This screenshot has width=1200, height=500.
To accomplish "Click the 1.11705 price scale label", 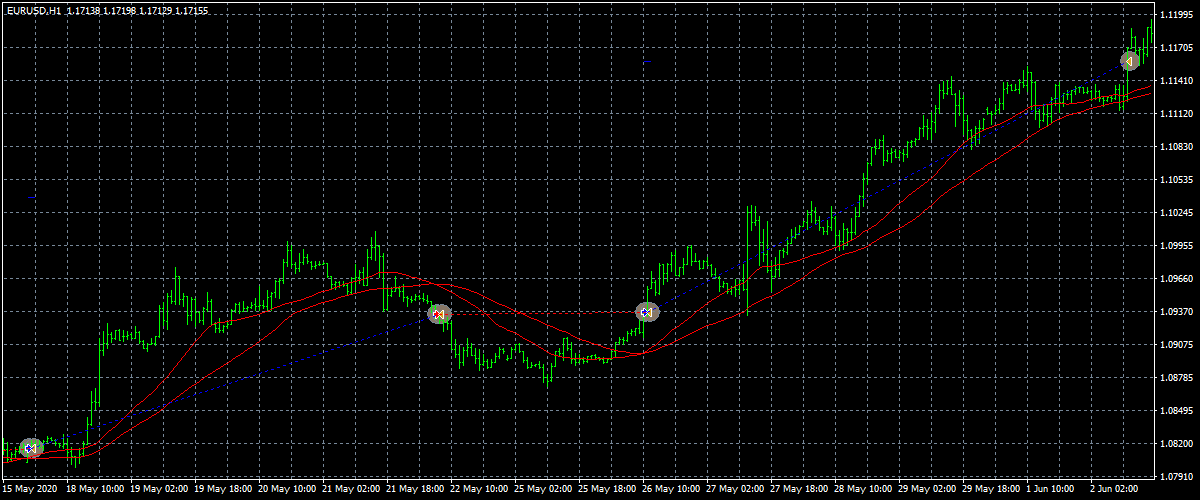I will 1177,48.
